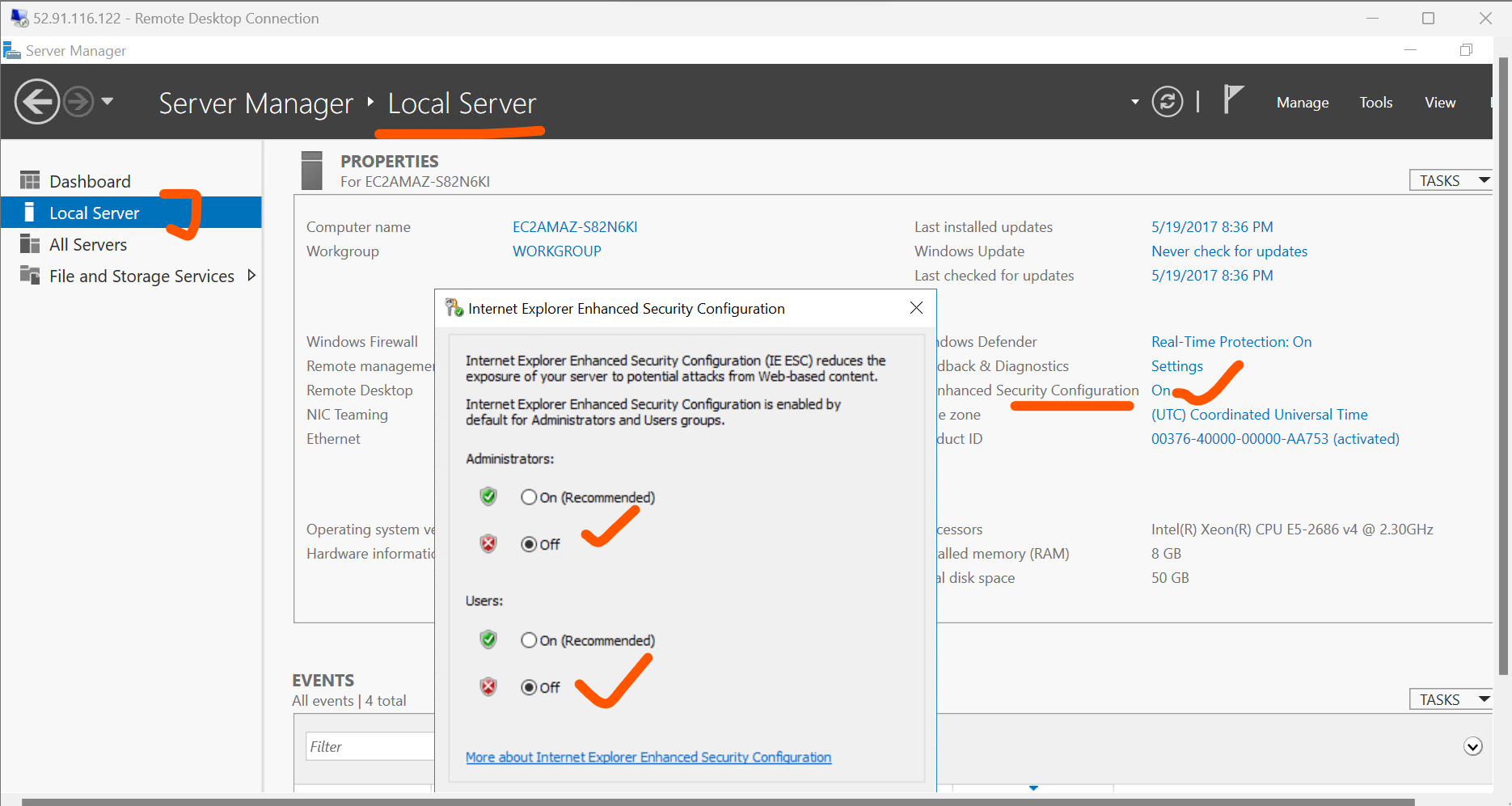Image resolution: width=1512 pixels, height=806 pixels.
Task: Click green shield icon under Administrators
Action: [x=488, y=496]
